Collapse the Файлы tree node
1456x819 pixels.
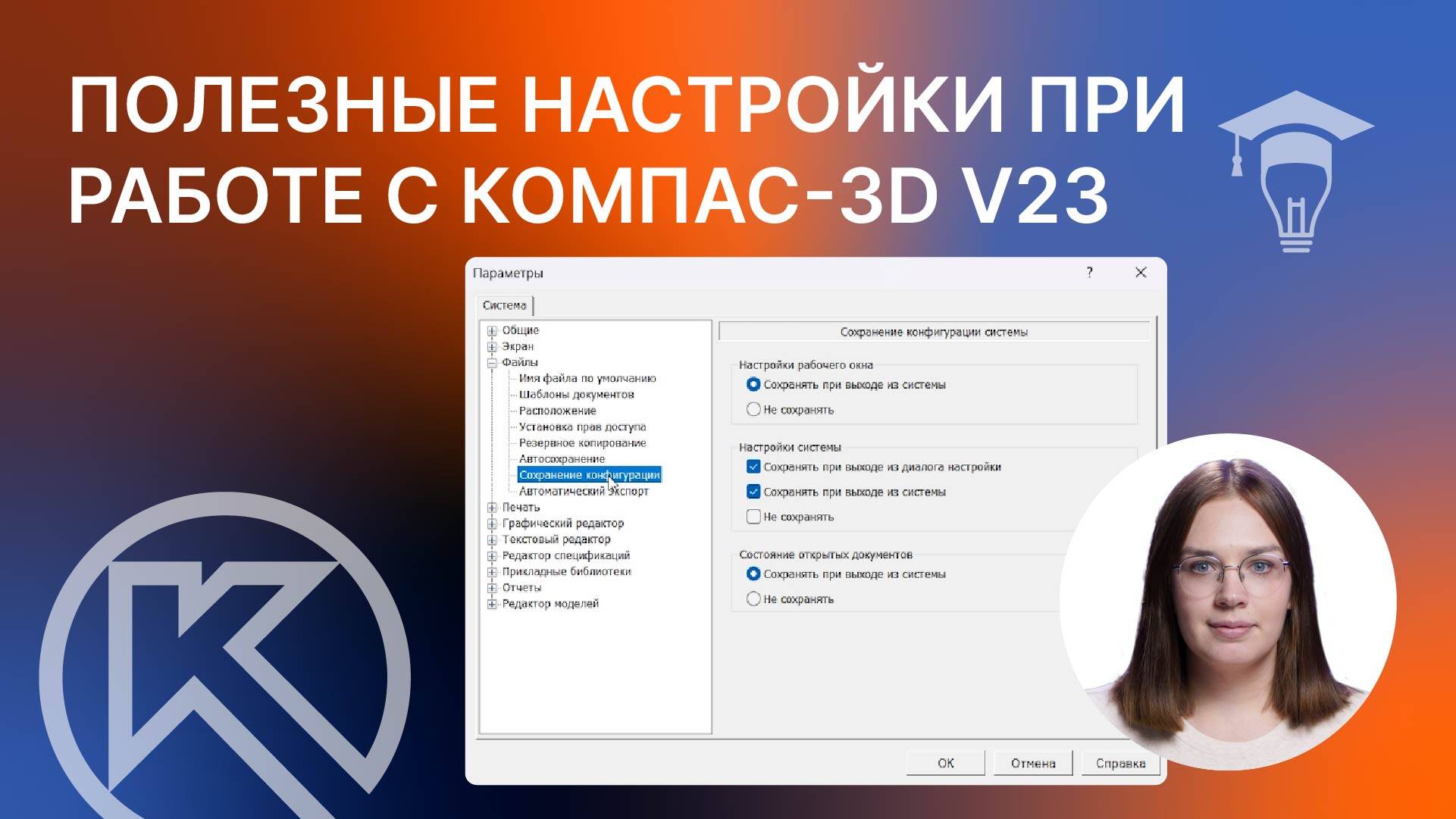pyautogui.click(x=492, y=363)
